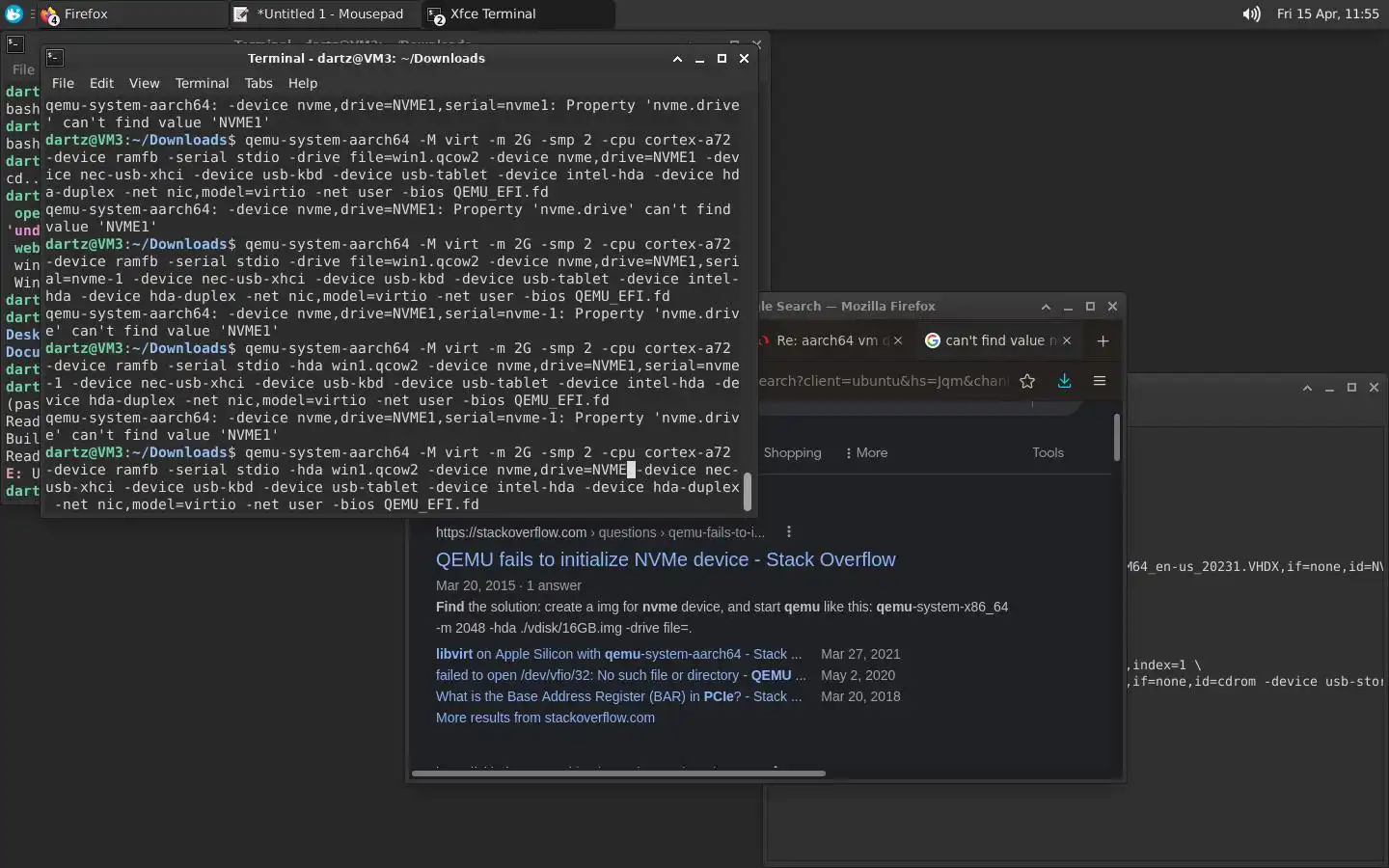This screenshot has width=1389, height=868.
Task: Click the background terminal's titlebar icon
Action: [x=14, y=42]
